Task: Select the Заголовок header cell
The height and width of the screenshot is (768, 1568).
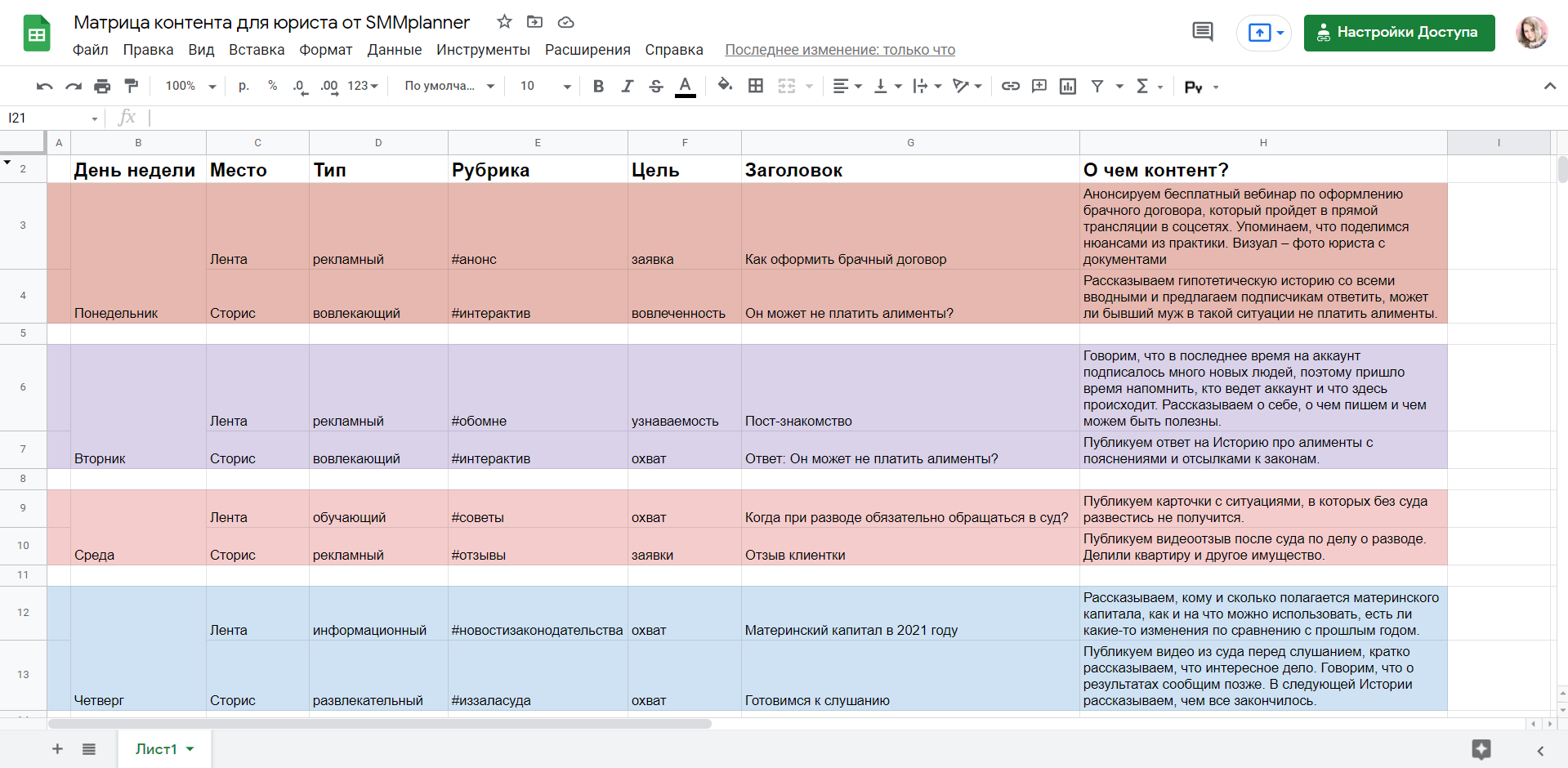Action: [910, 169]
